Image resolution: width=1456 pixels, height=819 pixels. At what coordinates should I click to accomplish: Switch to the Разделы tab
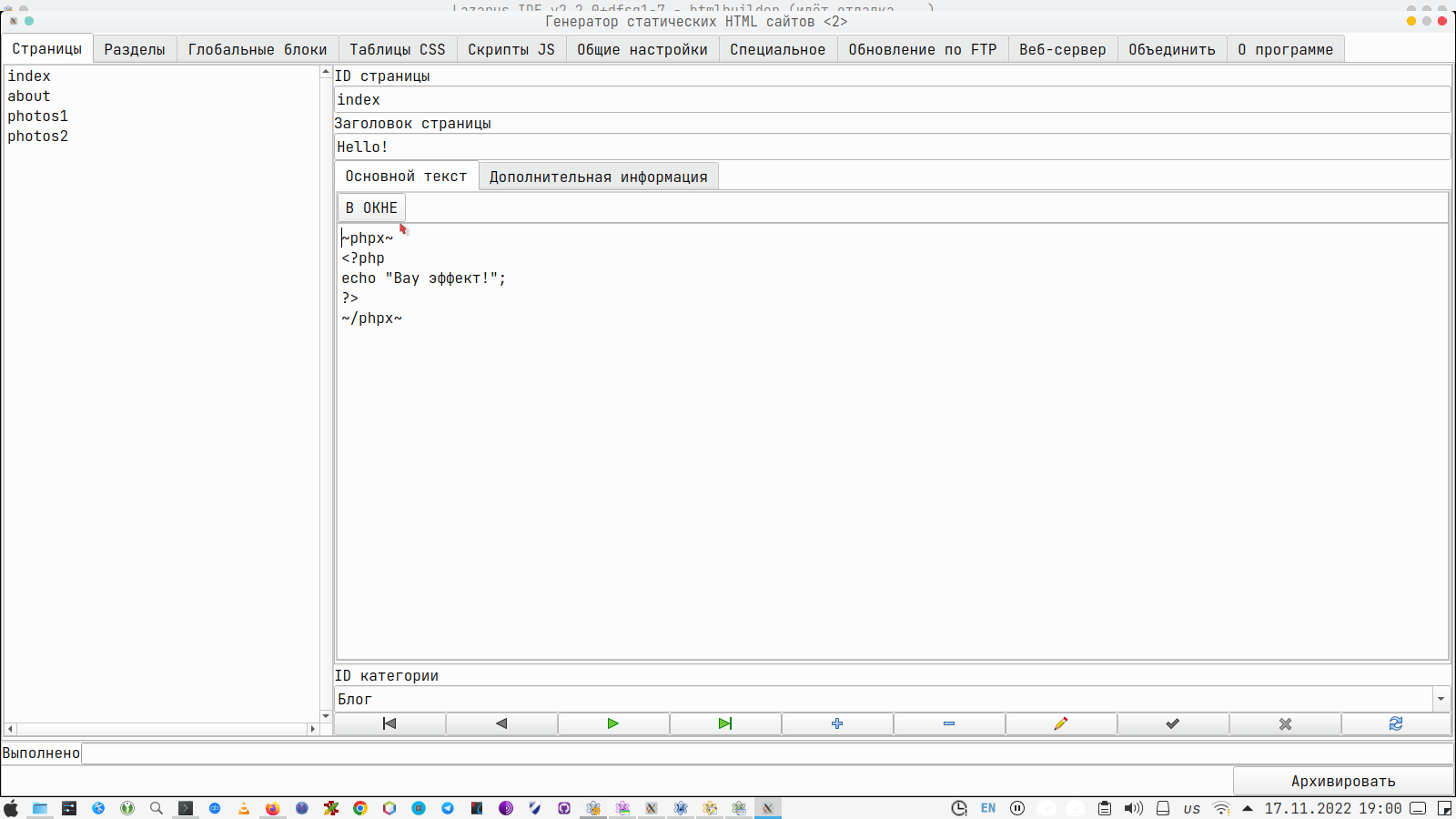(135, 49)
